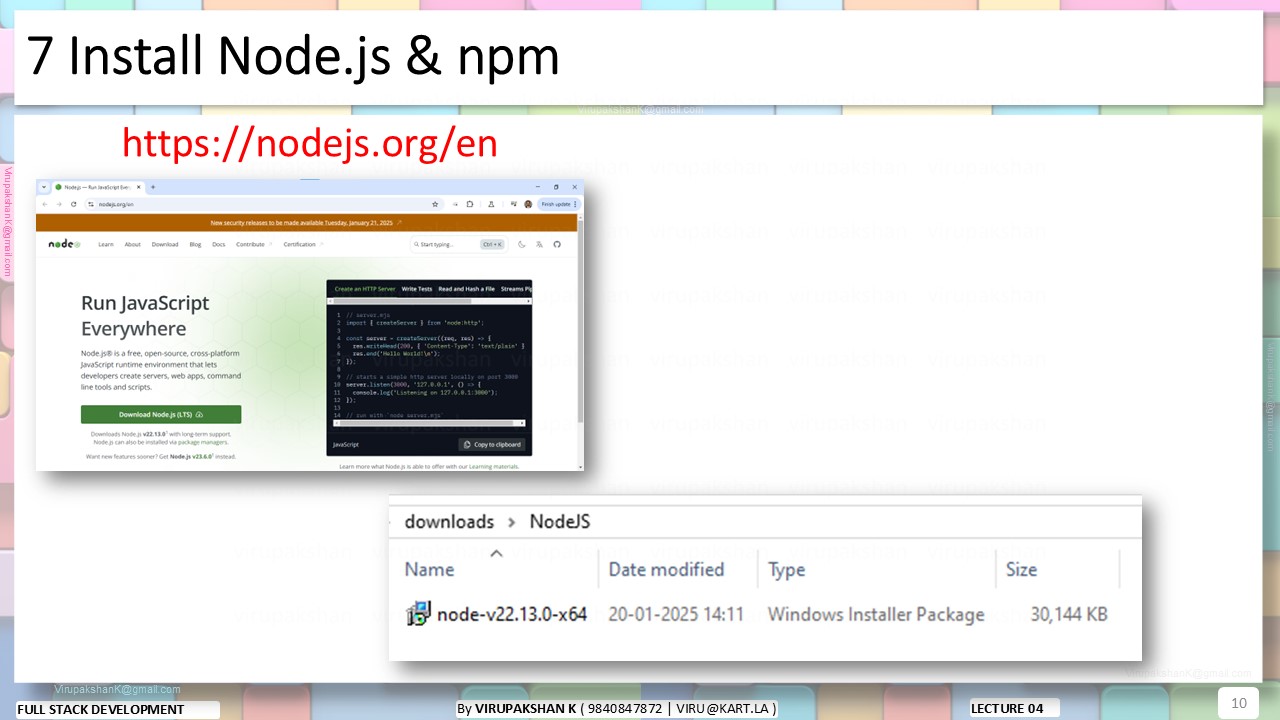The image size is (1280, 720).
Task: Click the NodeJS breadcrumb segment
Action: [560, 522]
